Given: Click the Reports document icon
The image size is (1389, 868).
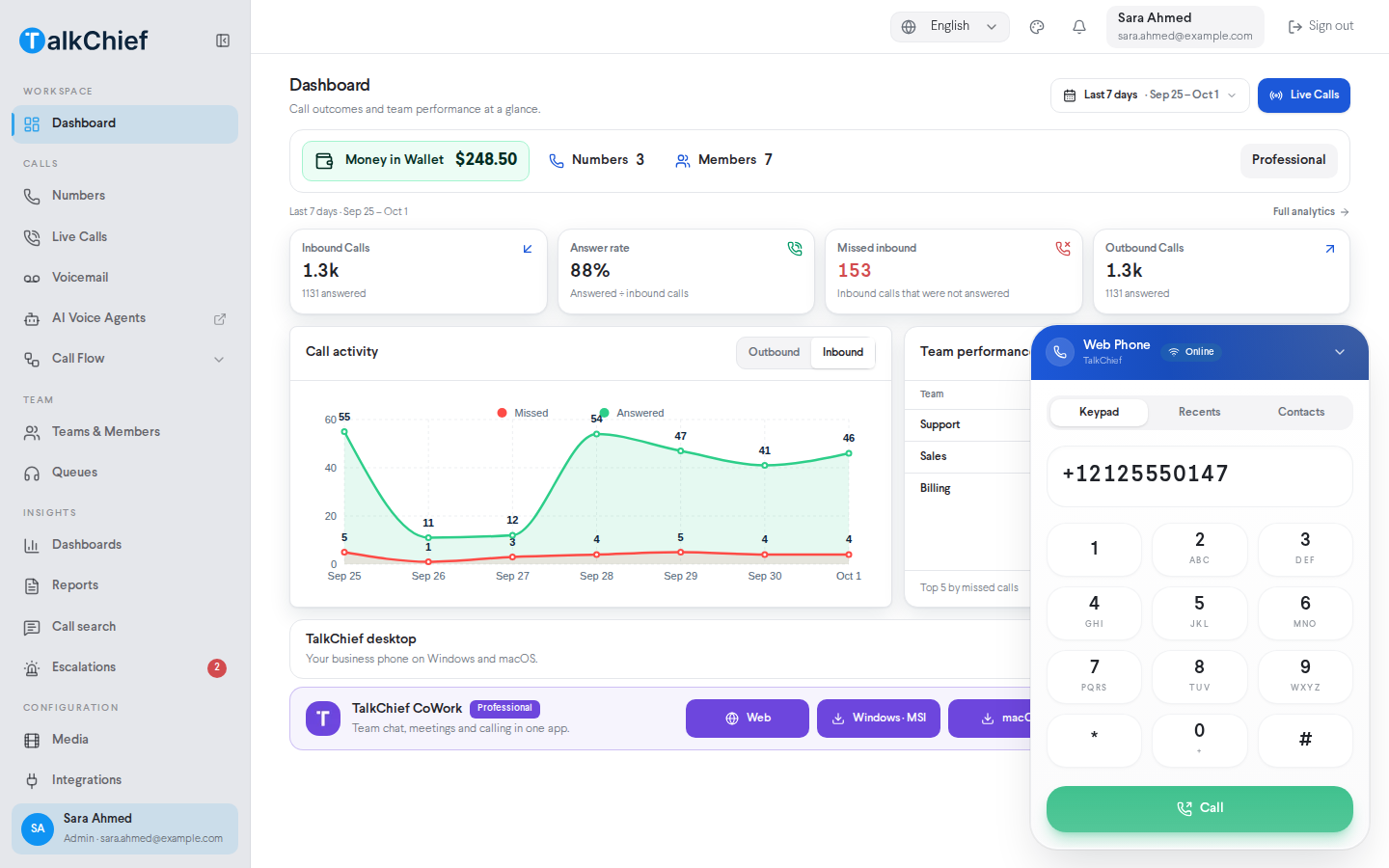Looking at the screenshot, I should [x=32, y=585].
